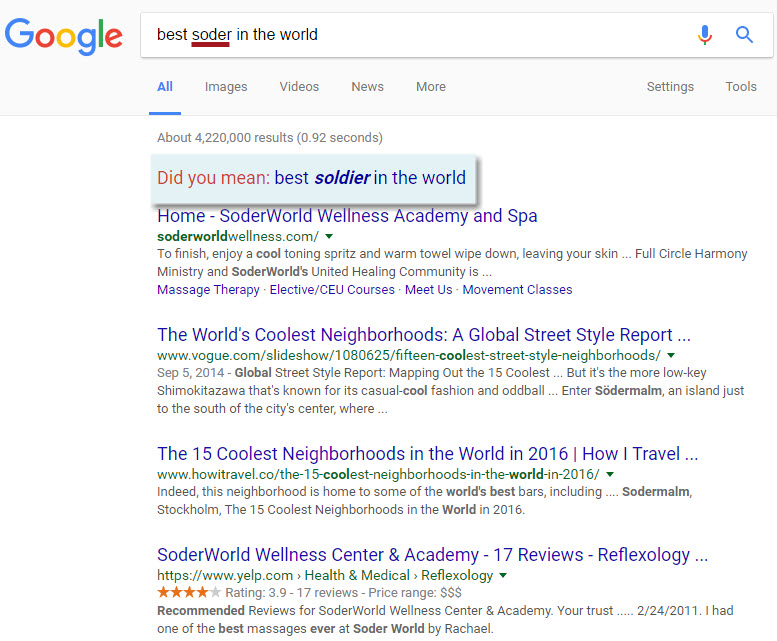Click 'best soldier in the world' suggestion

[369, 178]
